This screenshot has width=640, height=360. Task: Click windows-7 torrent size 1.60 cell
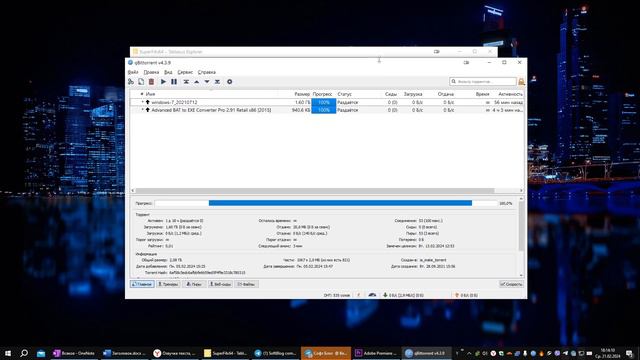click(302, 102)
